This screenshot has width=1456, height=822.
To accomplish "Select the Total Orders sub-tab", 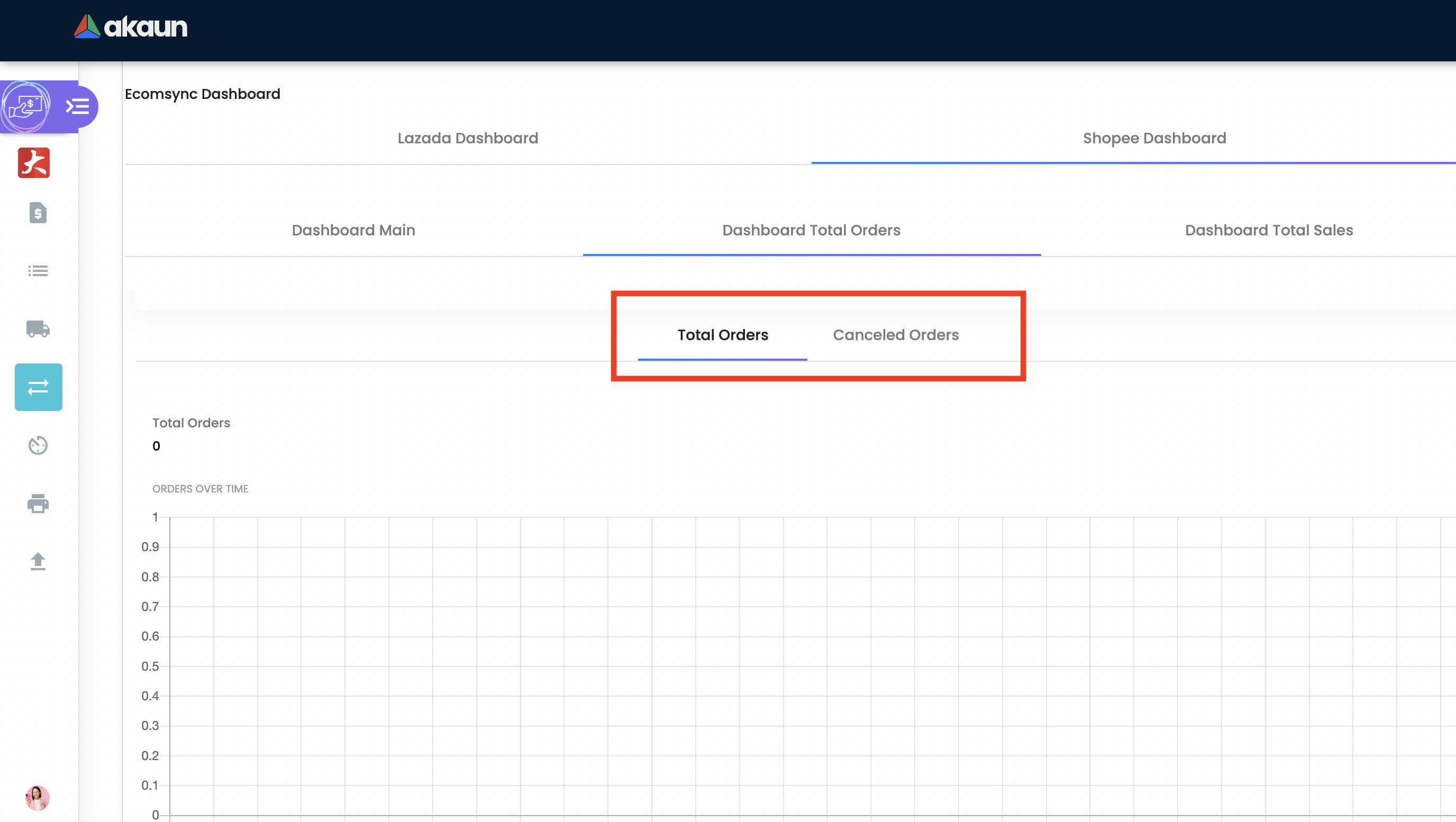I will (x=722, y=335).
